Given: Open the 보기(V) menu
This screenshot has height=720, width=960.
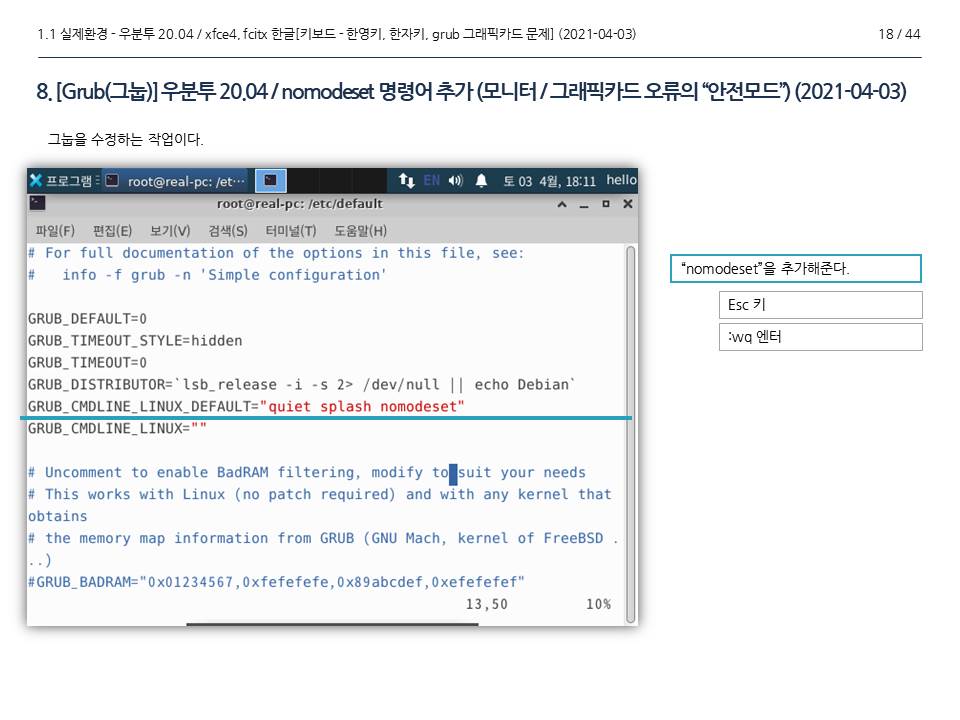Looking at the screenshot, I should 170,231.
